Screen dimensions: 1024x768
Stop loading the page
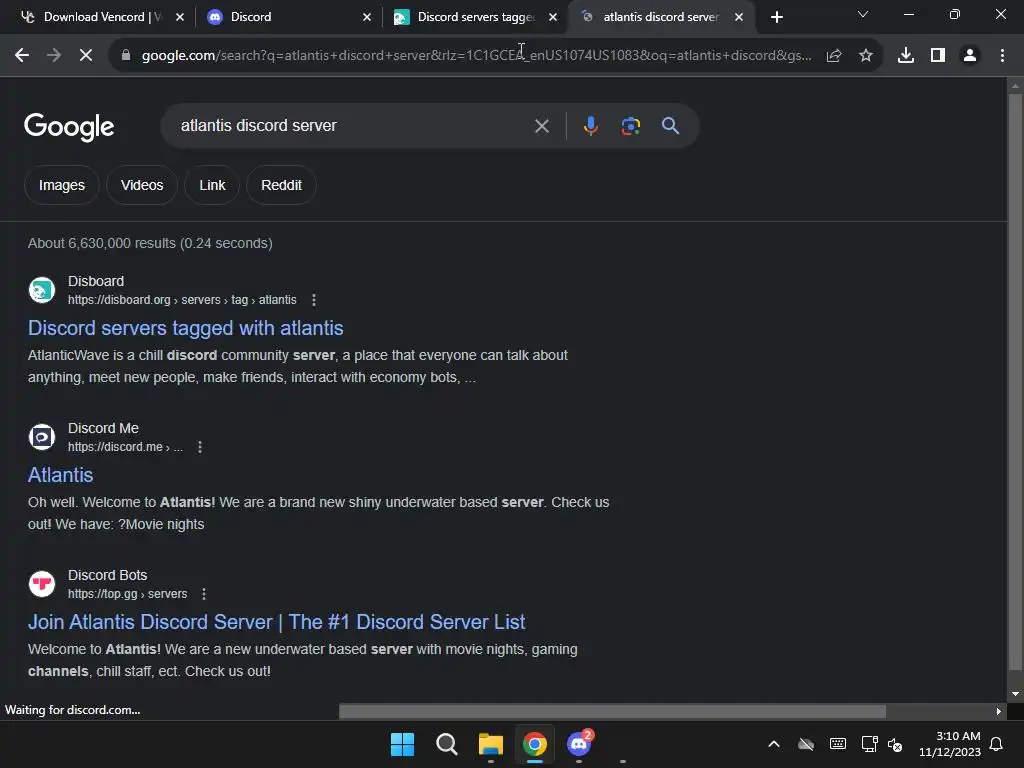[86, 56]
